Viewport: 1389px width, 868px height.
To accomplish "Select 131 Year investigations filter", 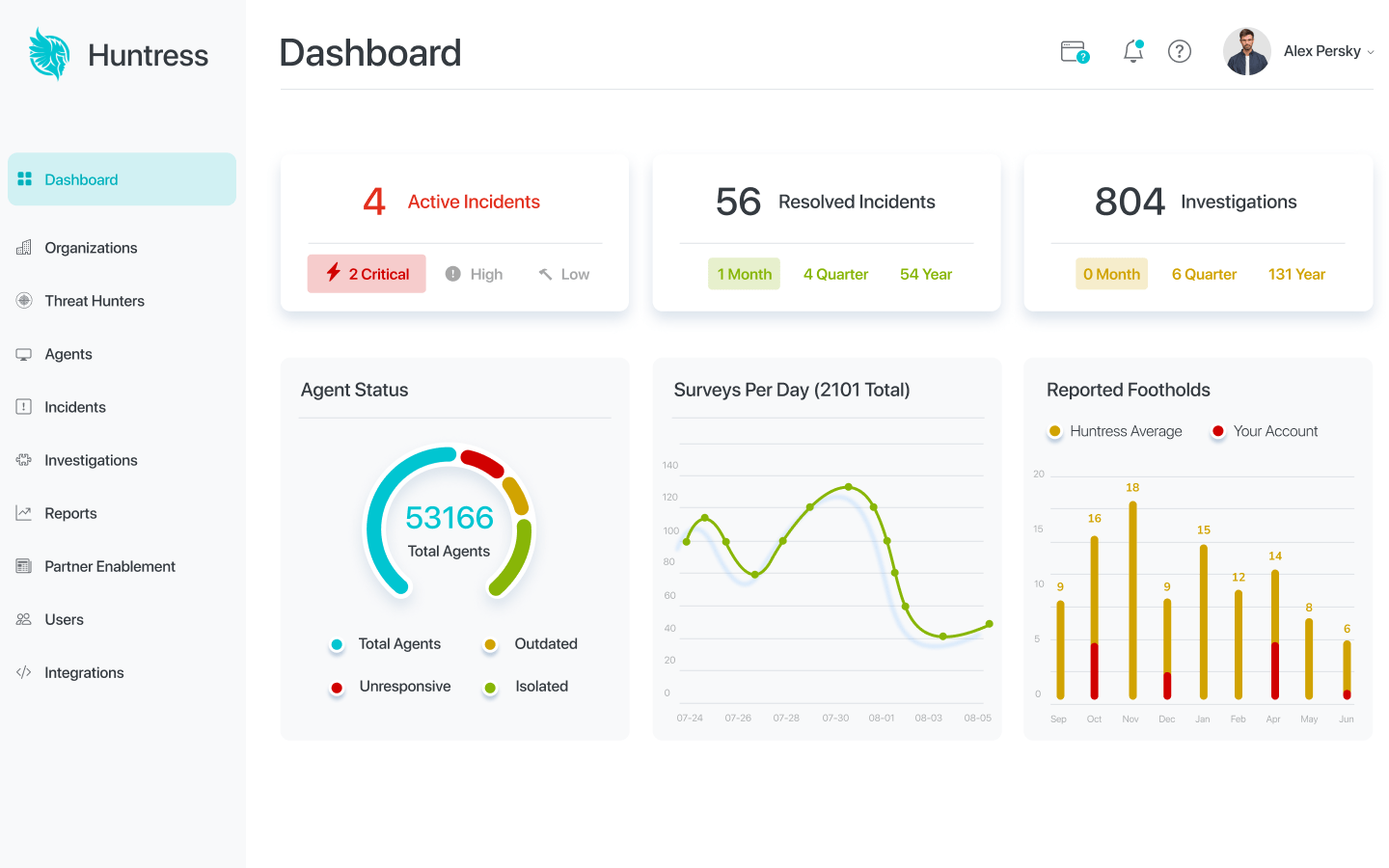I will pos(1296,274).
